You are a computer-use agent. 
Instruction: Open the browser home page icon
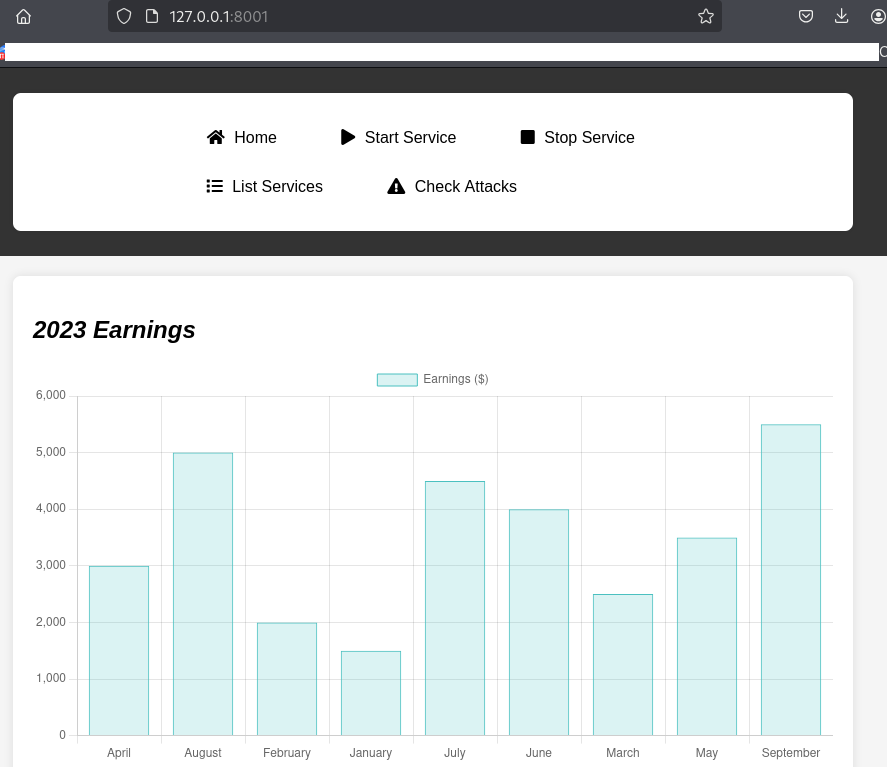[24, 16]
